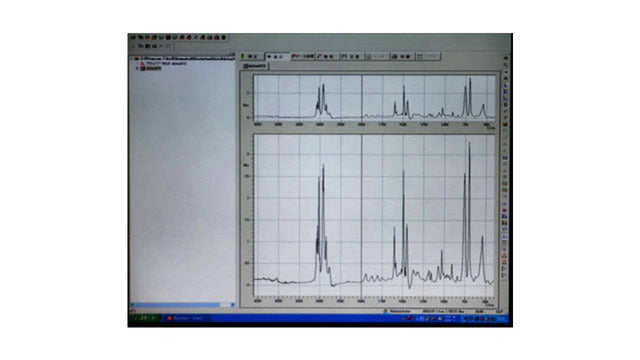Open the first toolbar tab with green icon
The height and width of the screenshot is (360, 640).
point(251,56)
